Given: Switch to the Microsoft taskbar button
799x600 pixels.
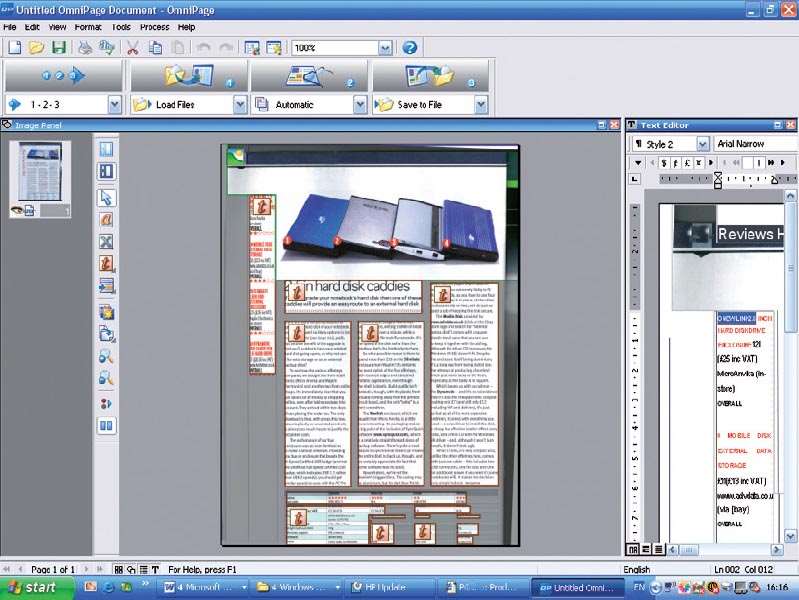Looking at the screenshot, I should coord(204,588).
